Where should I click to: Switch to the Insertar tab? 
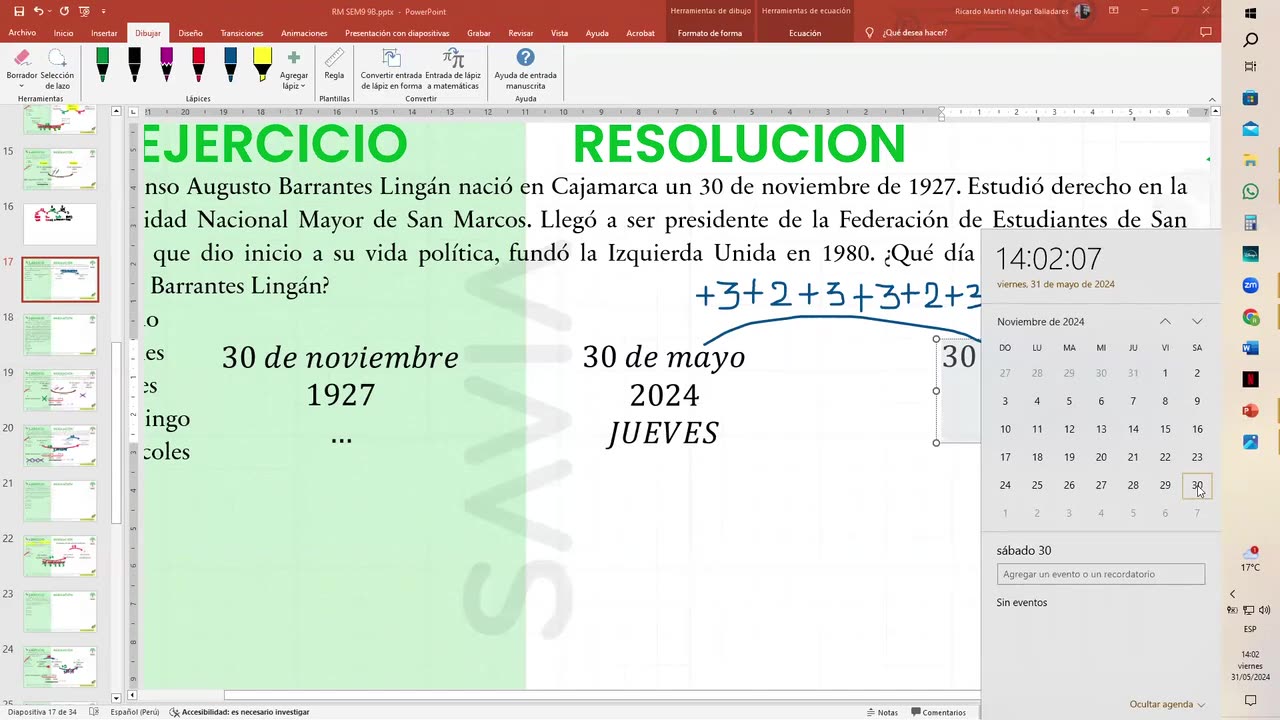(104, 33)
